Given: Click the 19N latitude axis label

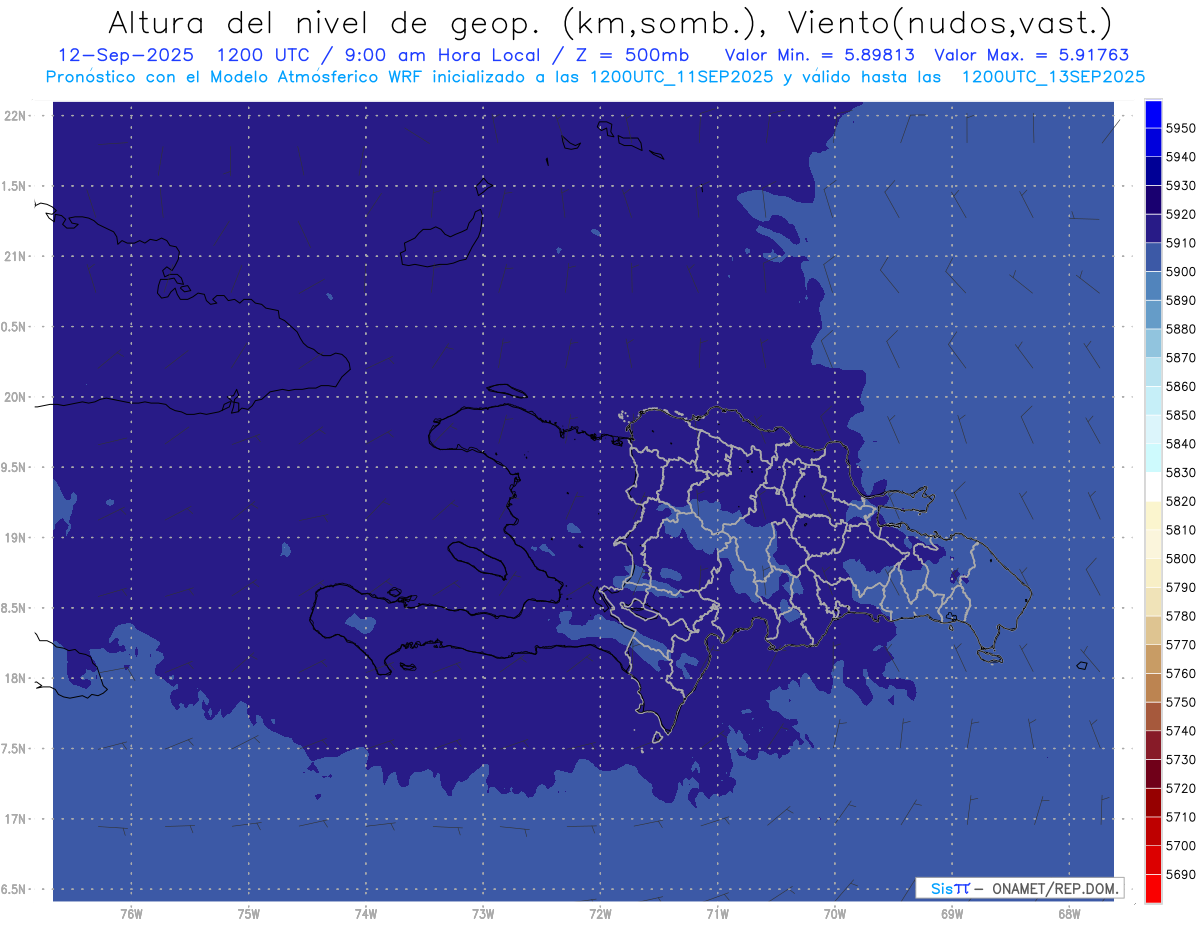Looking at the screenshot, I should coord(17,538).
